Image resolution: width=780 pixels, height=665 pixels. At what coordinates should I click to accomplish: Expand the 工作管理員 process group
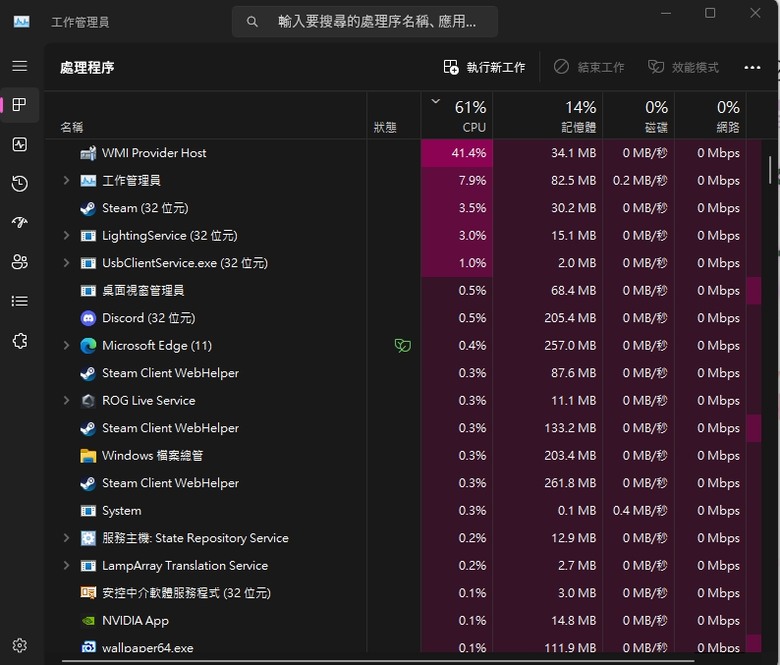tap(66, 180)
